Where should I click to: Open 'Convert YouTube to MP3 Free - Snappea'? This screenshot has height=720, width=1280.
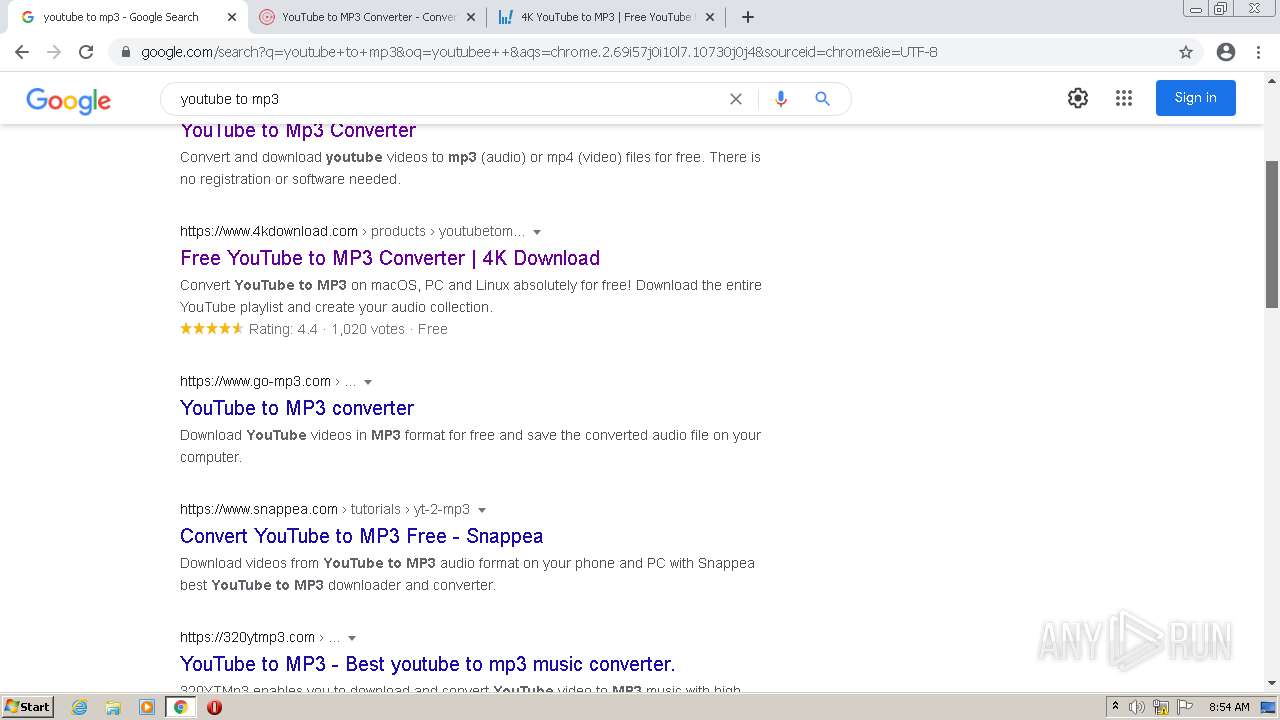pos(362,536)
